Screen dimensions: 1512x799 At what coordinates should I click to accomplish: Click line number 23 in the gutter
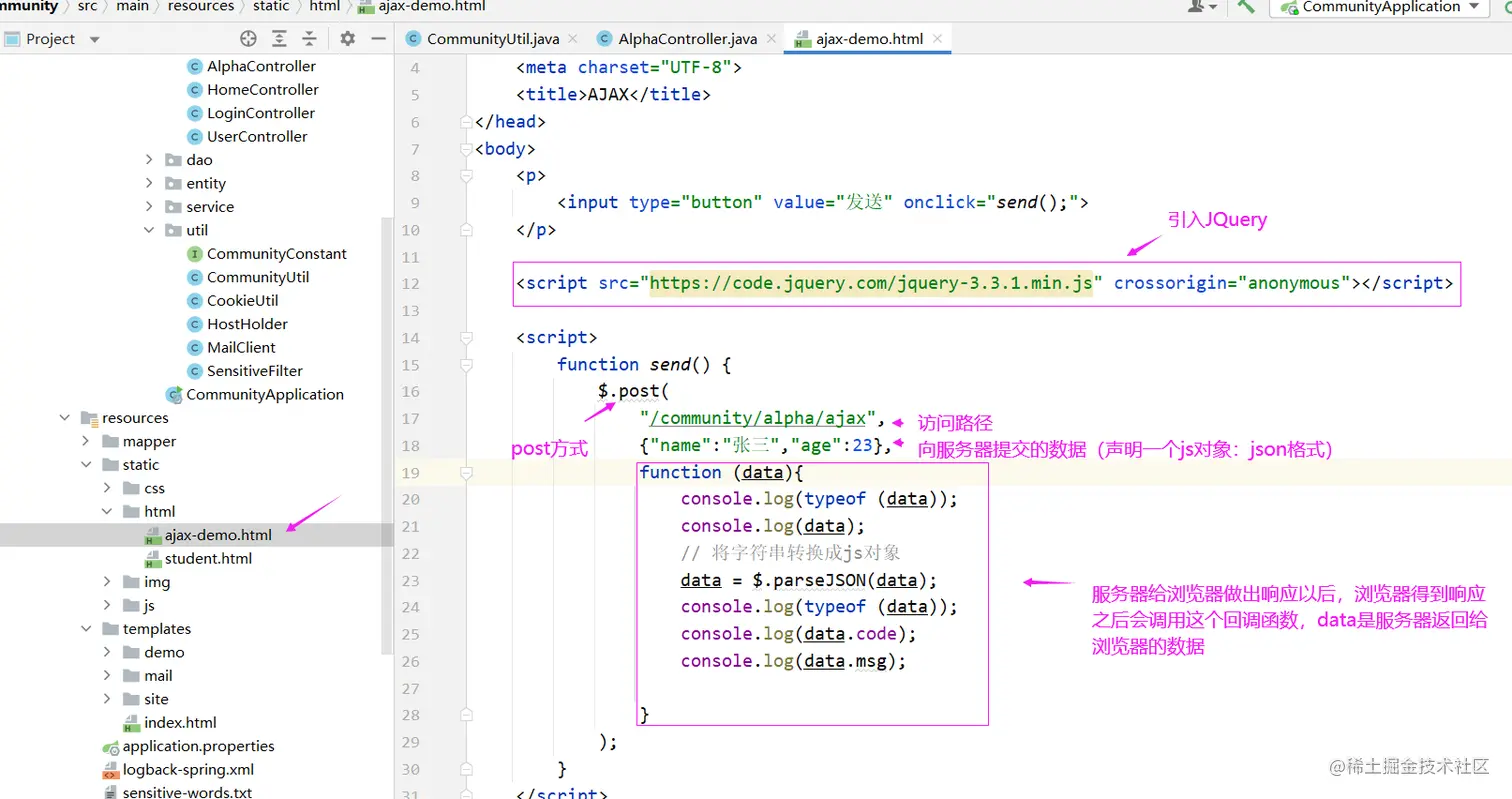410,580
